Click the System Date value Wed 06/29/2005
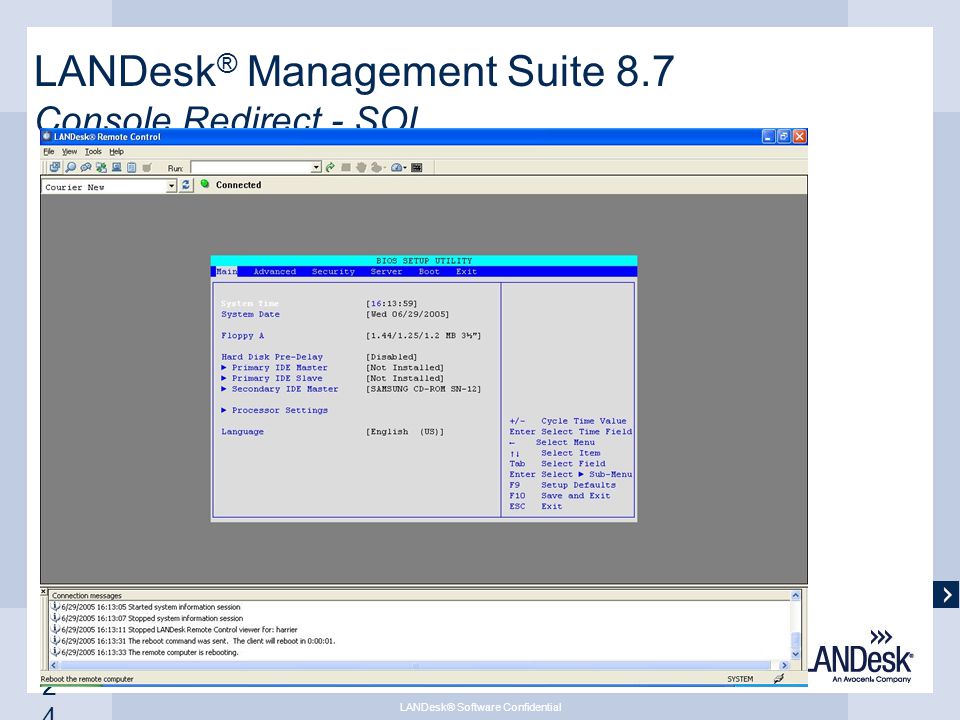Image resolution: width=960 pixels, height=720 pixels. pyautogui.click(x=408, y=314)
